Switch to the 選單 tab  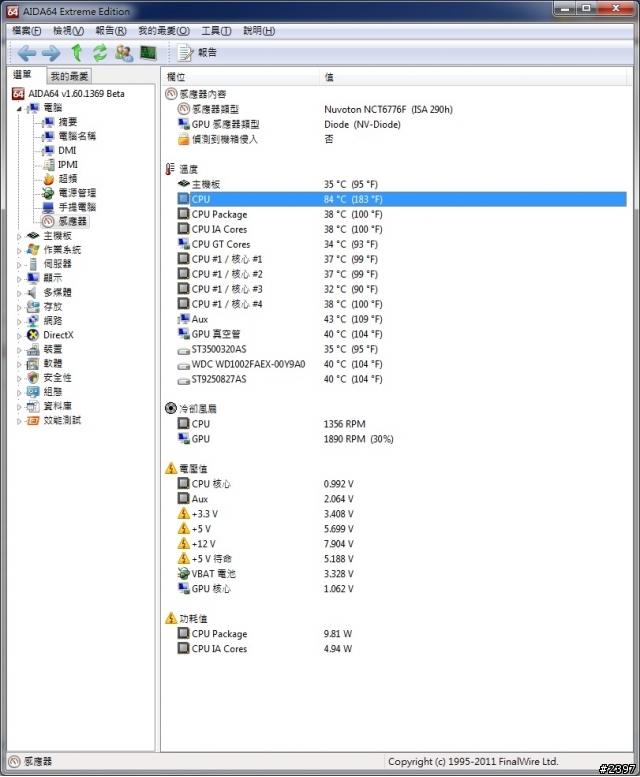(23, 75)
